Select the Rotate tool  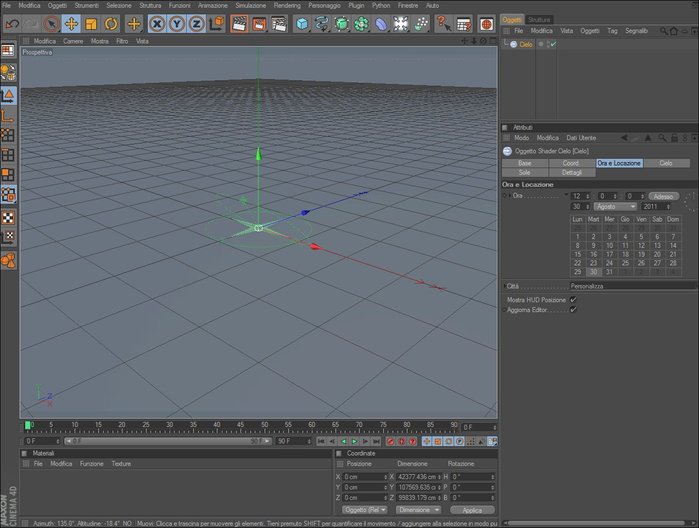tap(111, 24)
